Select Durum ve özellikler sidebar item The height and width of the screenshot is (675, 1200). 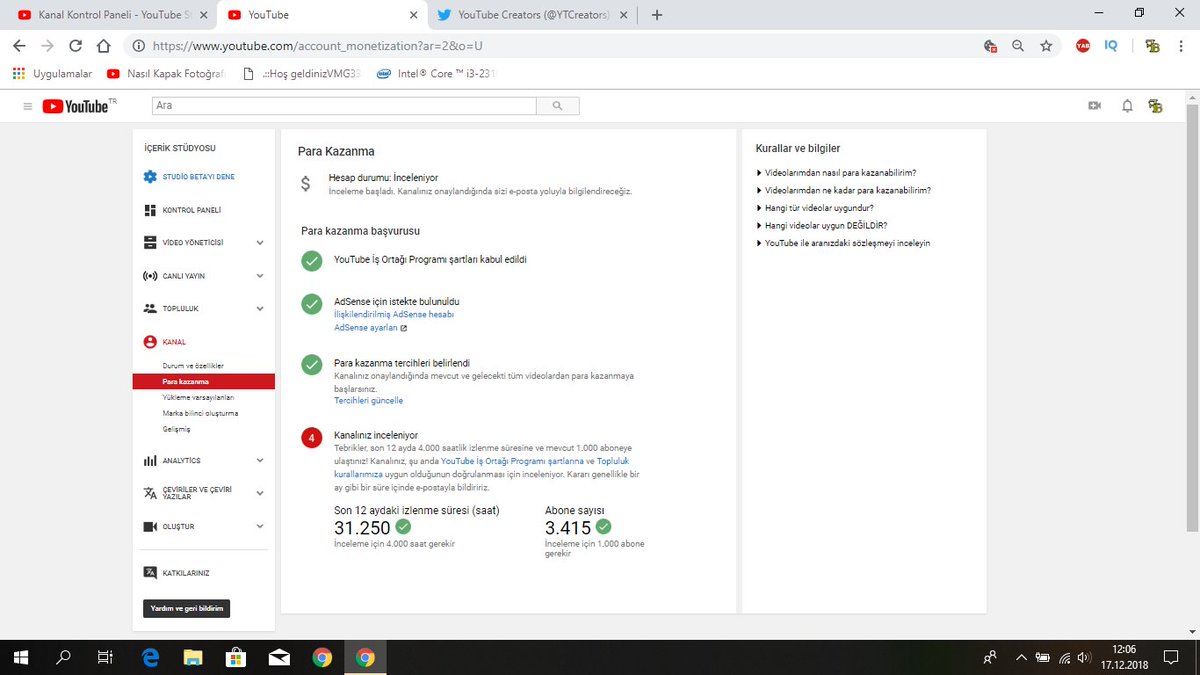(x=193, y=366)
